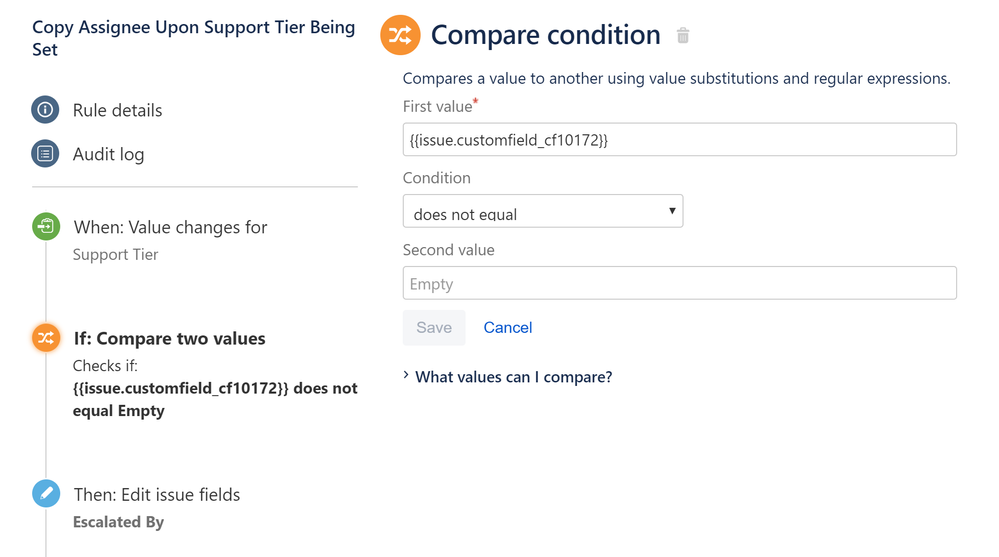Click the 'Escalated By' action detail text

pyautogui.click(x=118, y=522)
